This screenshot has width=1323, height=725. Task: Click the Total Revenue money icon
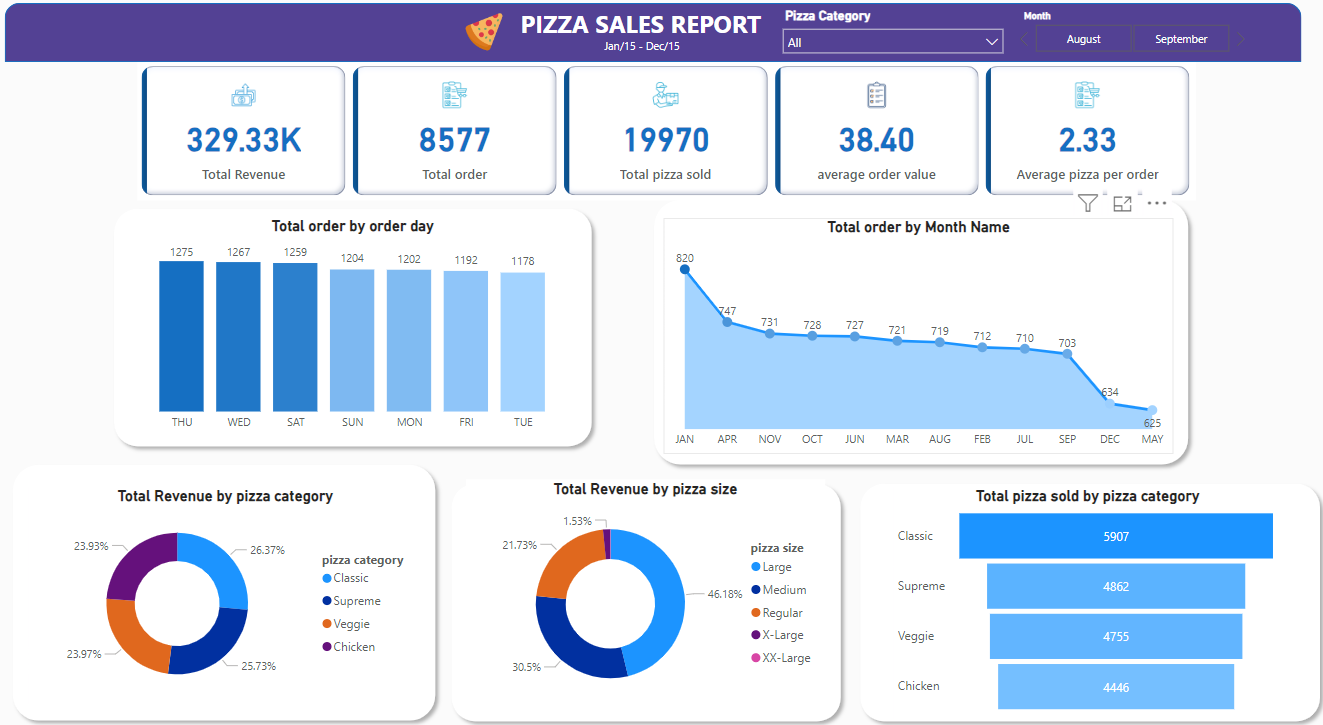click(244, 96)
